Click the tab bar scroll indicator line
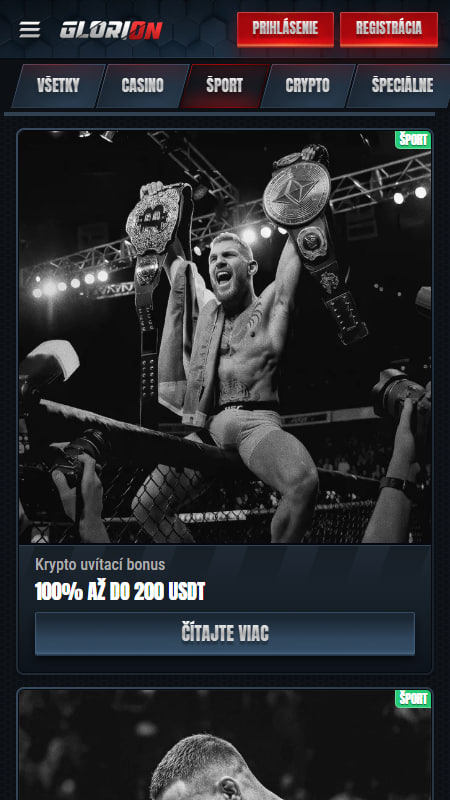This screenshot has height=800, width=450. point(219,114)
